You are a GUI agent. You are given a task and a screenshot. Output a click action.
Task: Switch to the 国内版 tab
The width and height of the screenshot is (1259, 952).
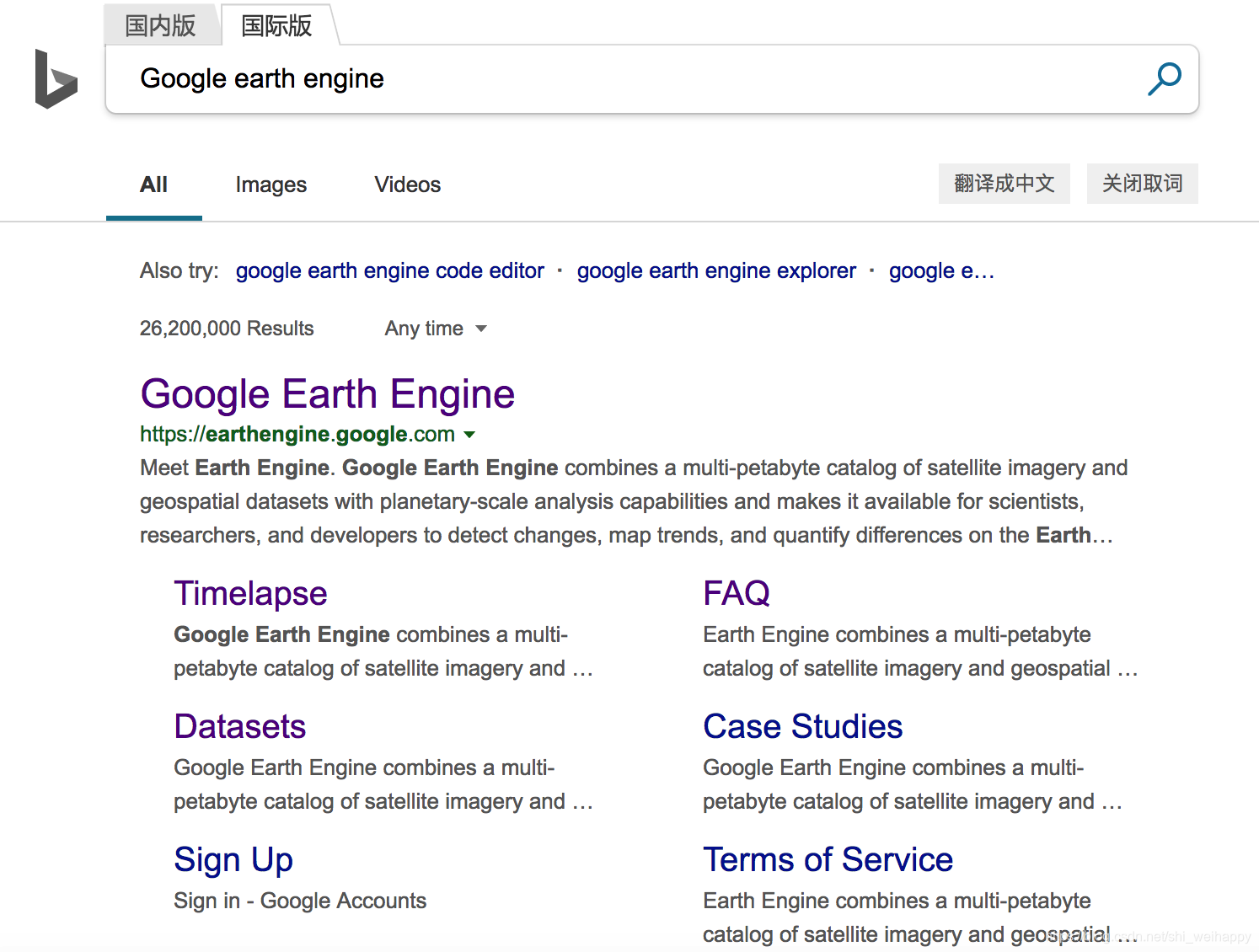[x=160, y=25]
